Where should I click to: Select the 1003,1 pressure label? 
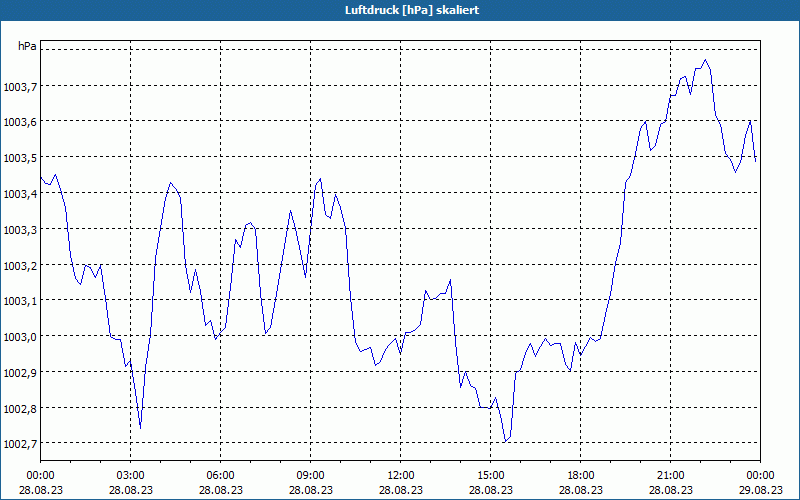pyautogui.click(x=20, y=301)
